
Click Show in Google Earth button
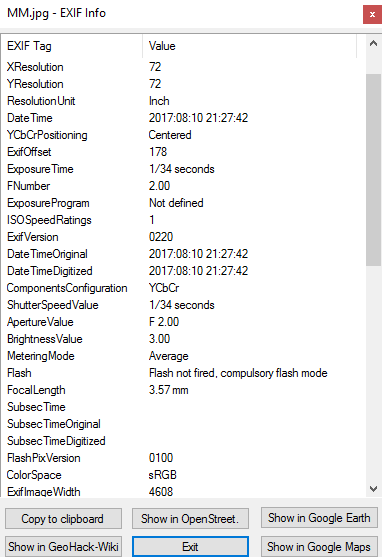tap(319, 518)
